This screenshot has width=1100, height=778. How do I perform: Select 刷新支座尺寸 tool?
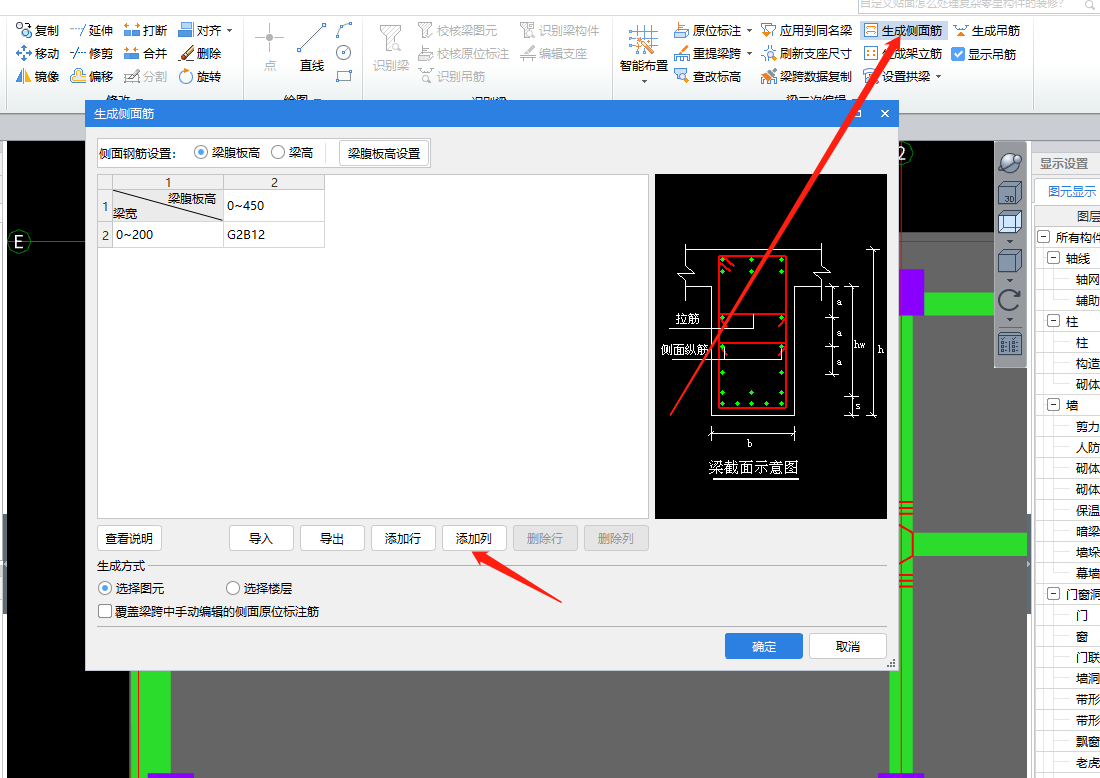[x=806, y=53]
